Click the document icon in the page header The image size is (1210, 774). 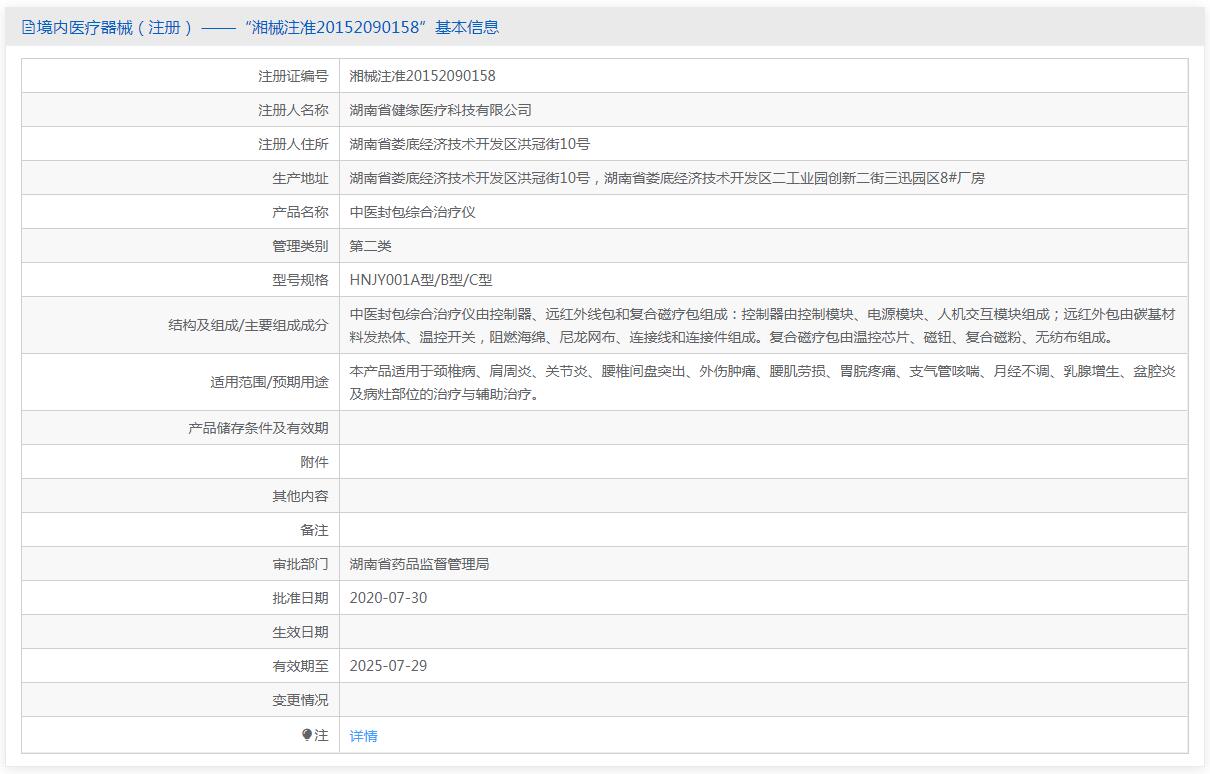point(28,28)
